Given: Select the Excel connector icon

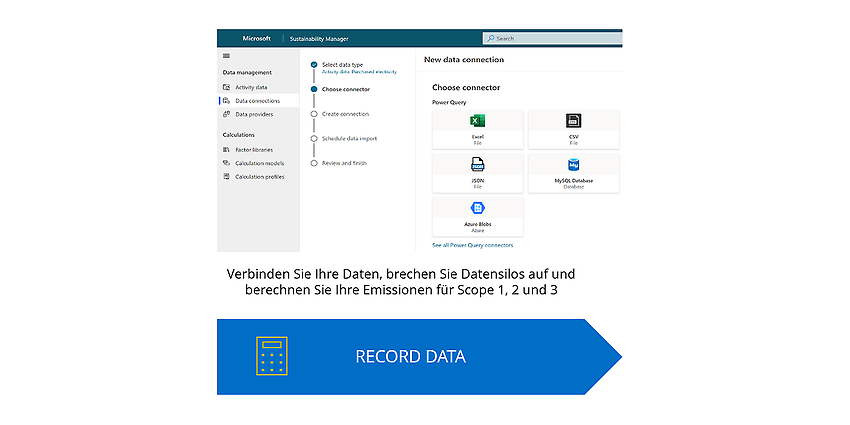Looking at the screenshot, I should (478, 121).
